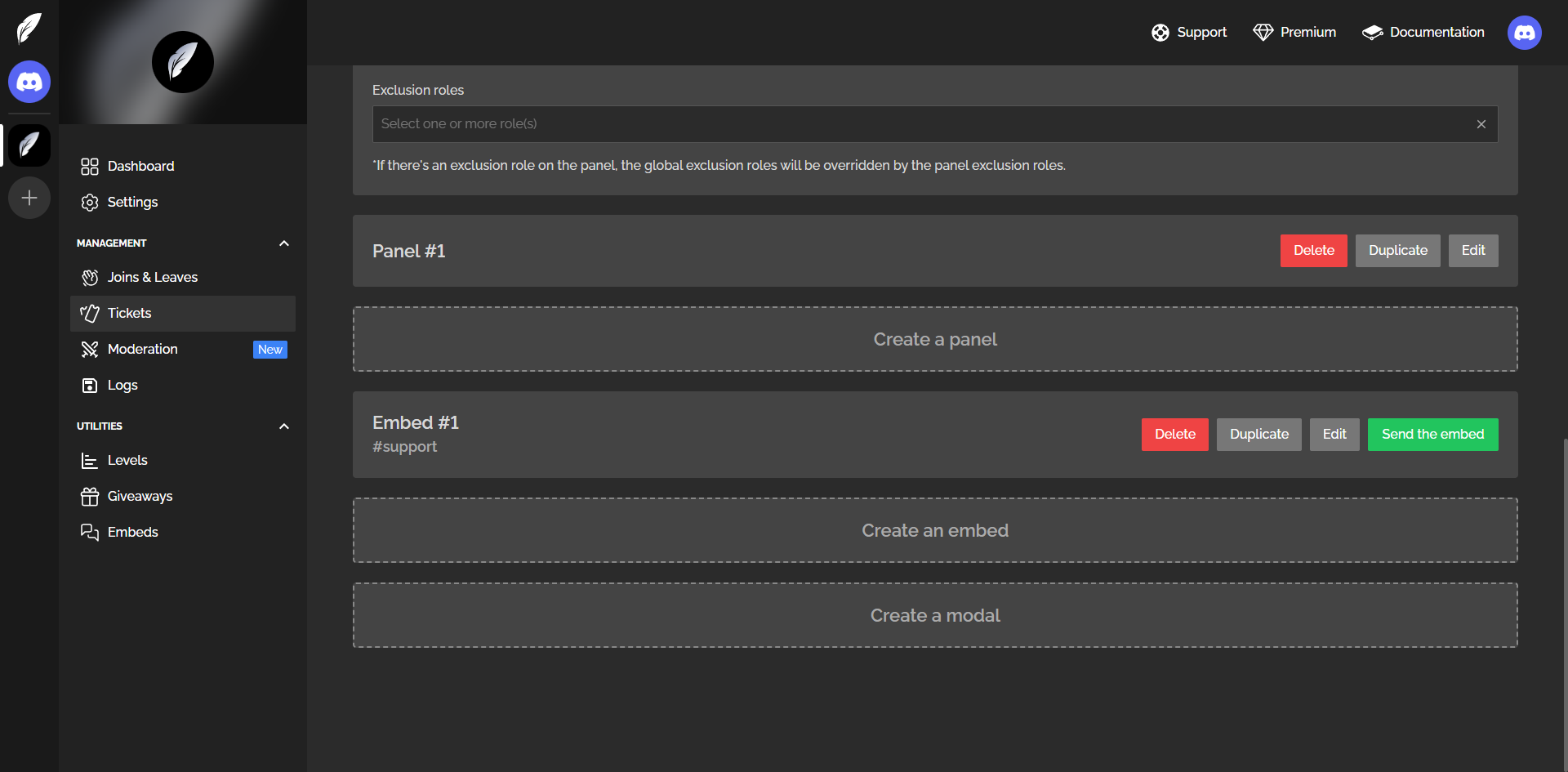Viewport: 1568px width, 772px height.
Task: Click Create a modal box
Action: (x=935, y=615)
